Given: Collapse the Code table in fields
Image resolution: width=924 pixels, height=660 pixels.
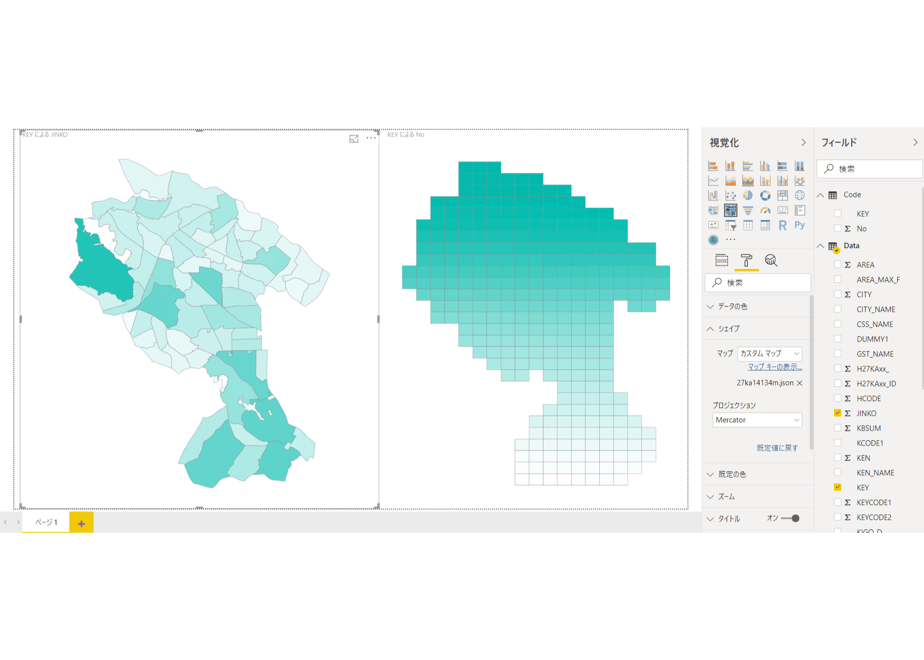Looking at the screenshot, I should coord(820,195).
